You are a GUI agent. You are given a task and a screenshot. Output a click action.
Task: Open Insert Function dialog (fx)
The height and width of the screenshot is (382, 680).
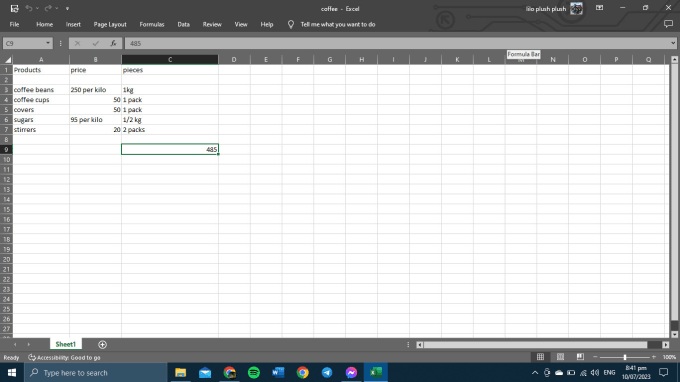tap(113, 43)
